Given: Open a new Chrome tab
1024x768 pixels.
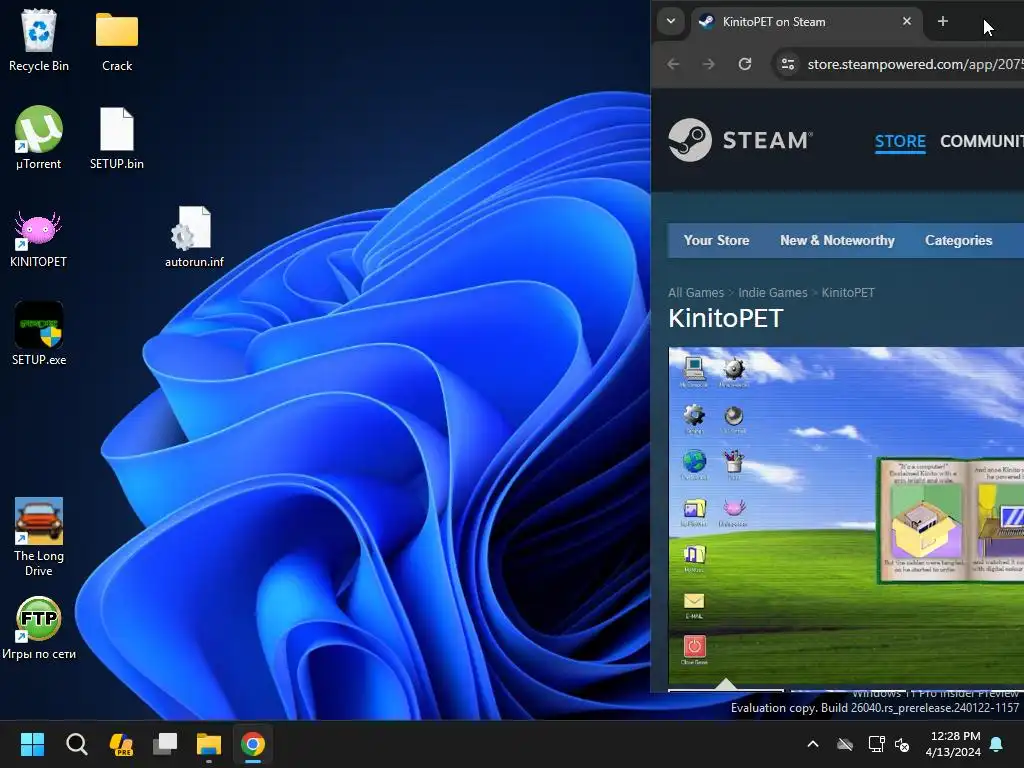Looking at the screenshot, I should [942, 22].
